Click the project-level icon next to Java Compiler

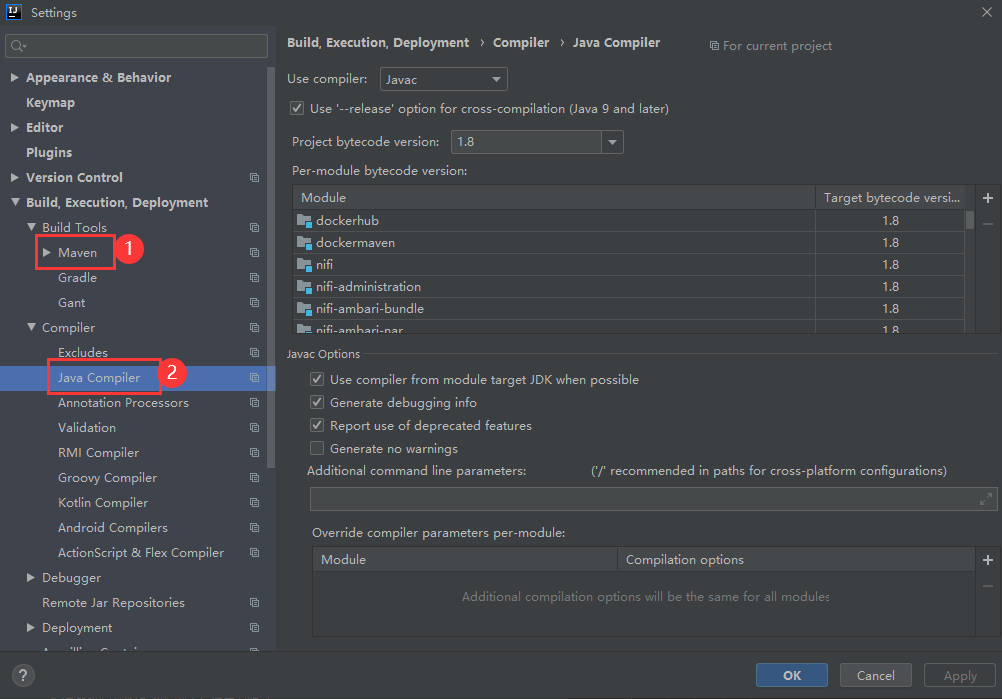254,378
